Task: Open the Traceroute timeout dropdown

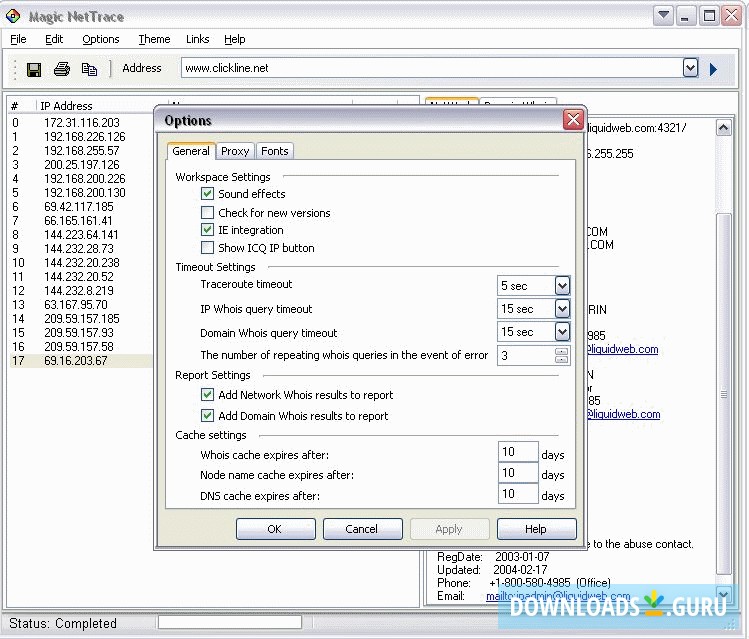Action: coord(562,285)
